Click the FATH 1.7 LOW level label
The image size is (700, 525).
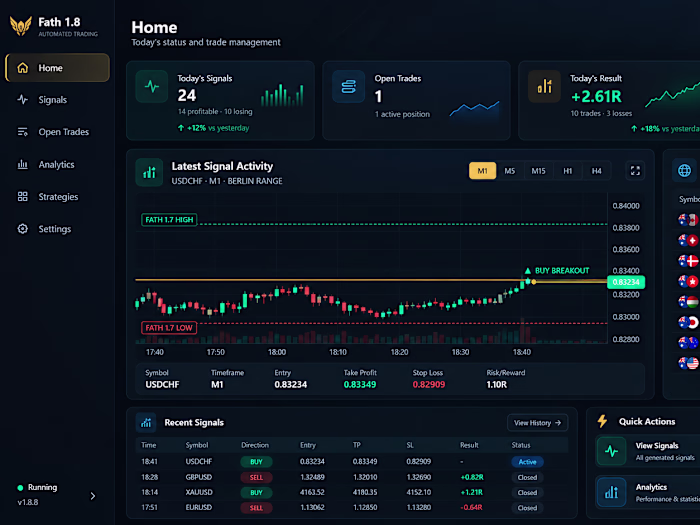(169, 328)
